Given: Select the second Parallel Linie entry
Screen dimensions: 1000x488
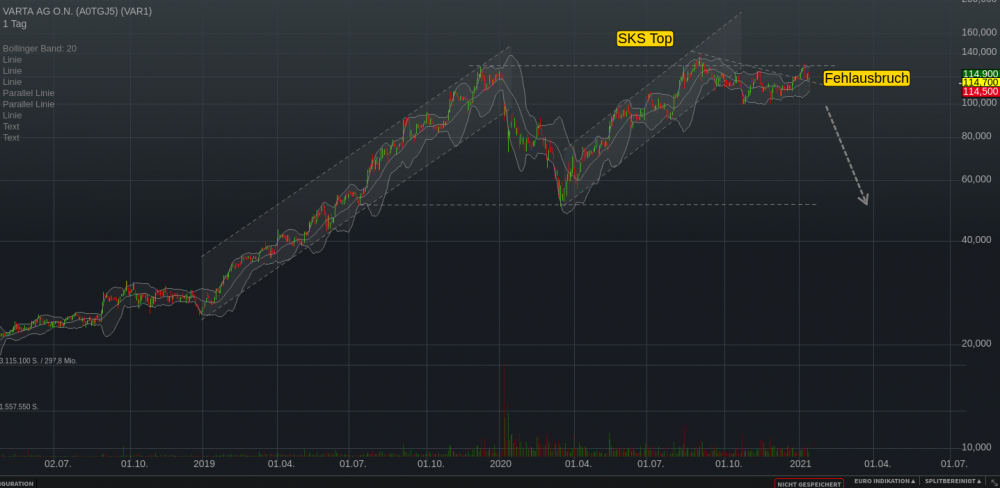Looking at the screenshot, I should click(x=29, y=104).
